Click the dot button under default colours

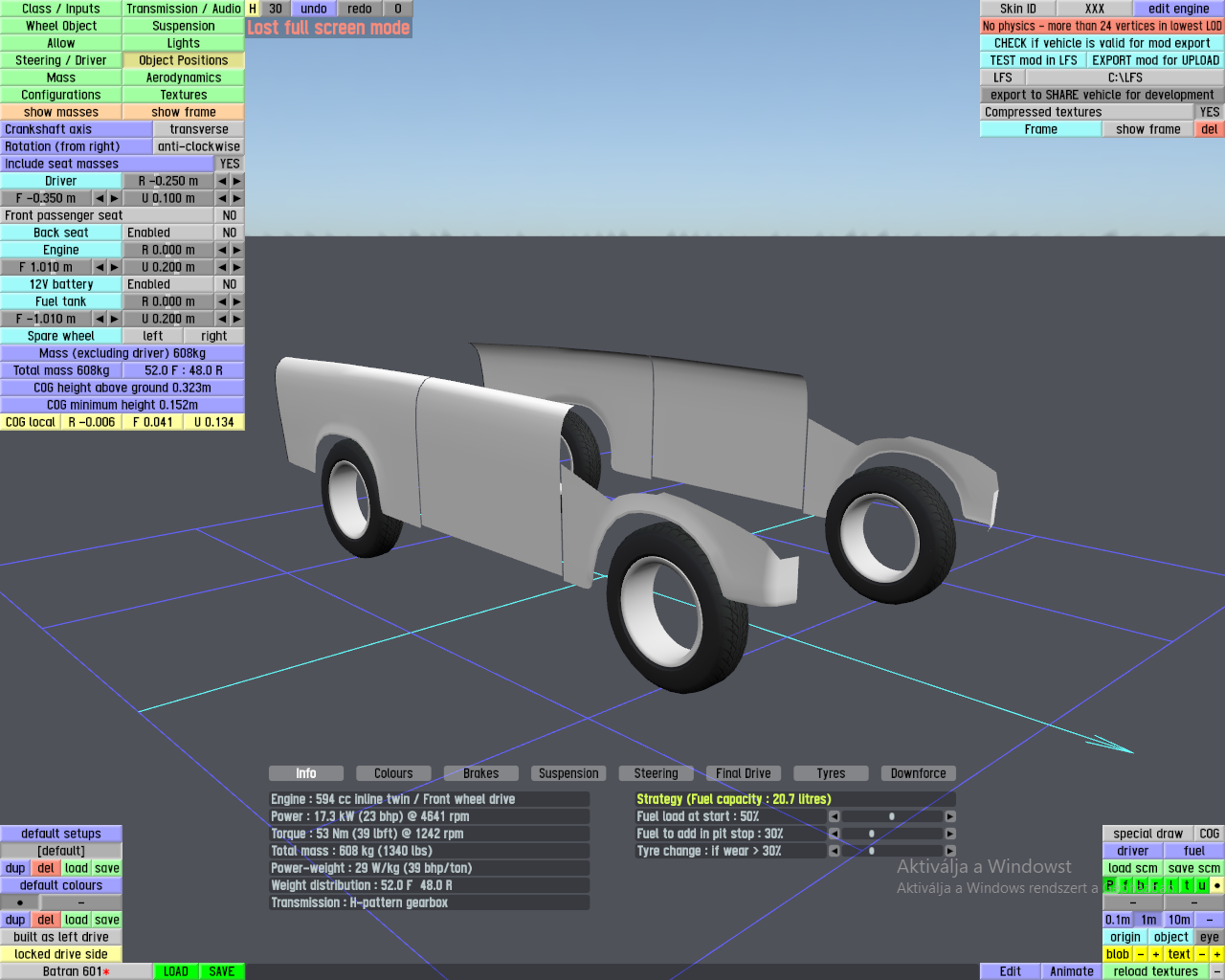tap(20, 902)
